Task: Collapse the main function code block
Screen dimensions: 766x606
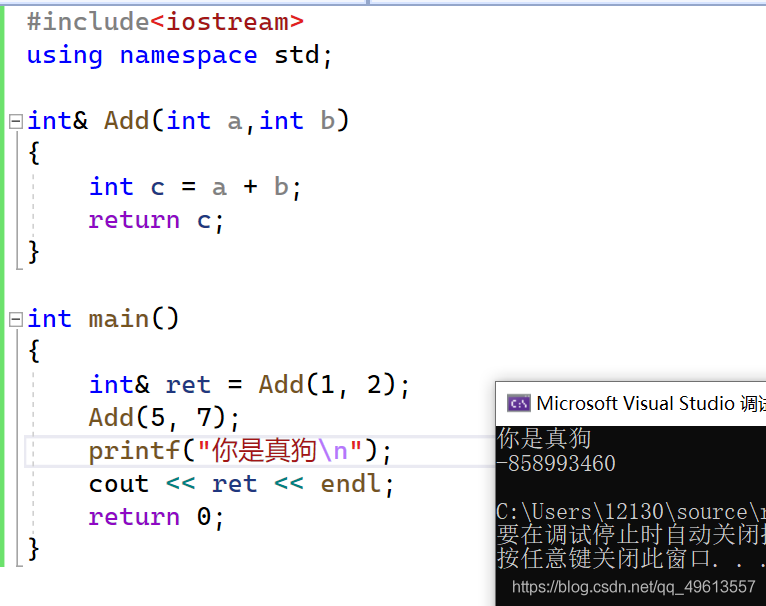Action: (16, 319)
